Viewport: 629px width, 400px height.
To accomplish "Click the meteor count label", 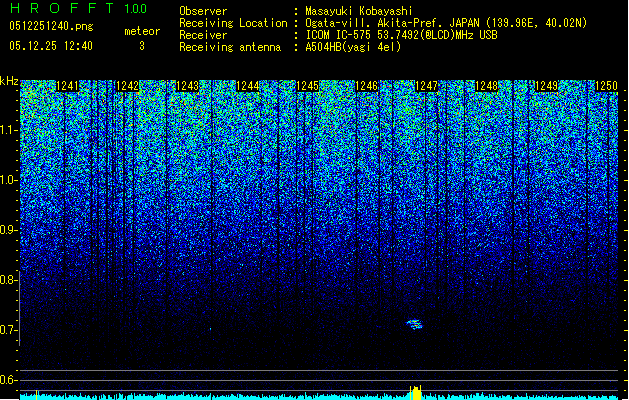I will [142, 31].
